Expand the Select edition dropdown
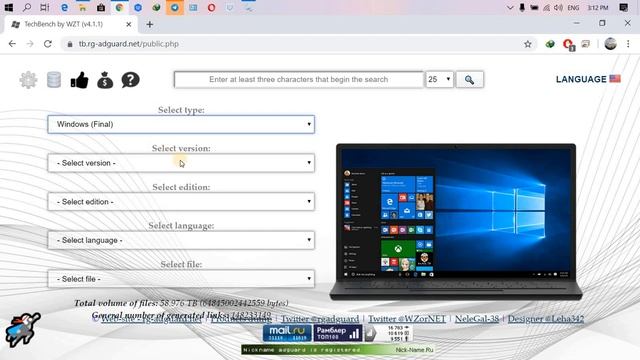 click(x=181, y=202)
